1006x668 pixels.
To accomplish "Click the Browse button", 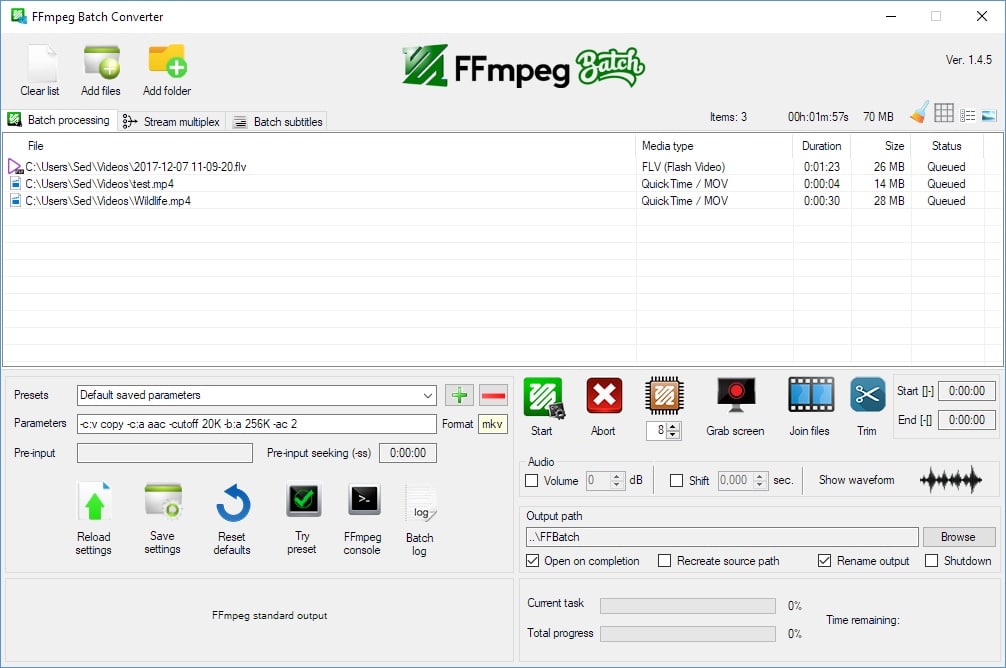I will click(959, 536).
